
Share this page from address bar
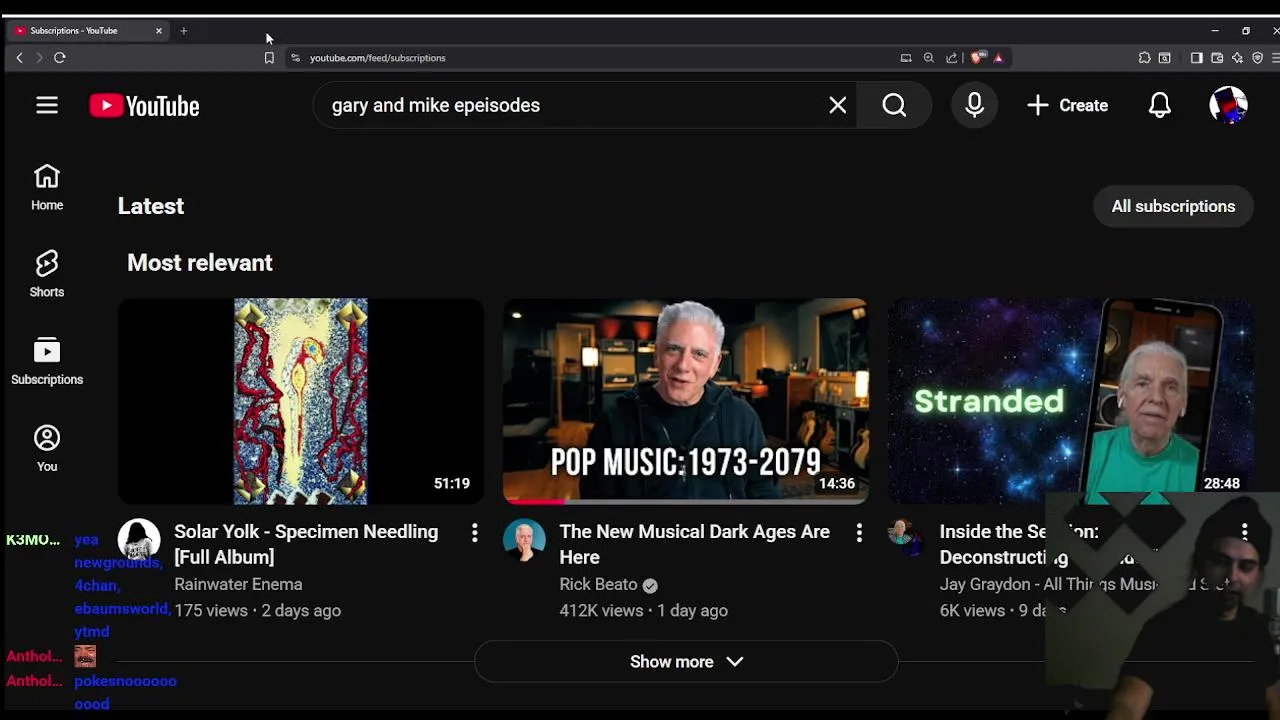coord(951,58)
